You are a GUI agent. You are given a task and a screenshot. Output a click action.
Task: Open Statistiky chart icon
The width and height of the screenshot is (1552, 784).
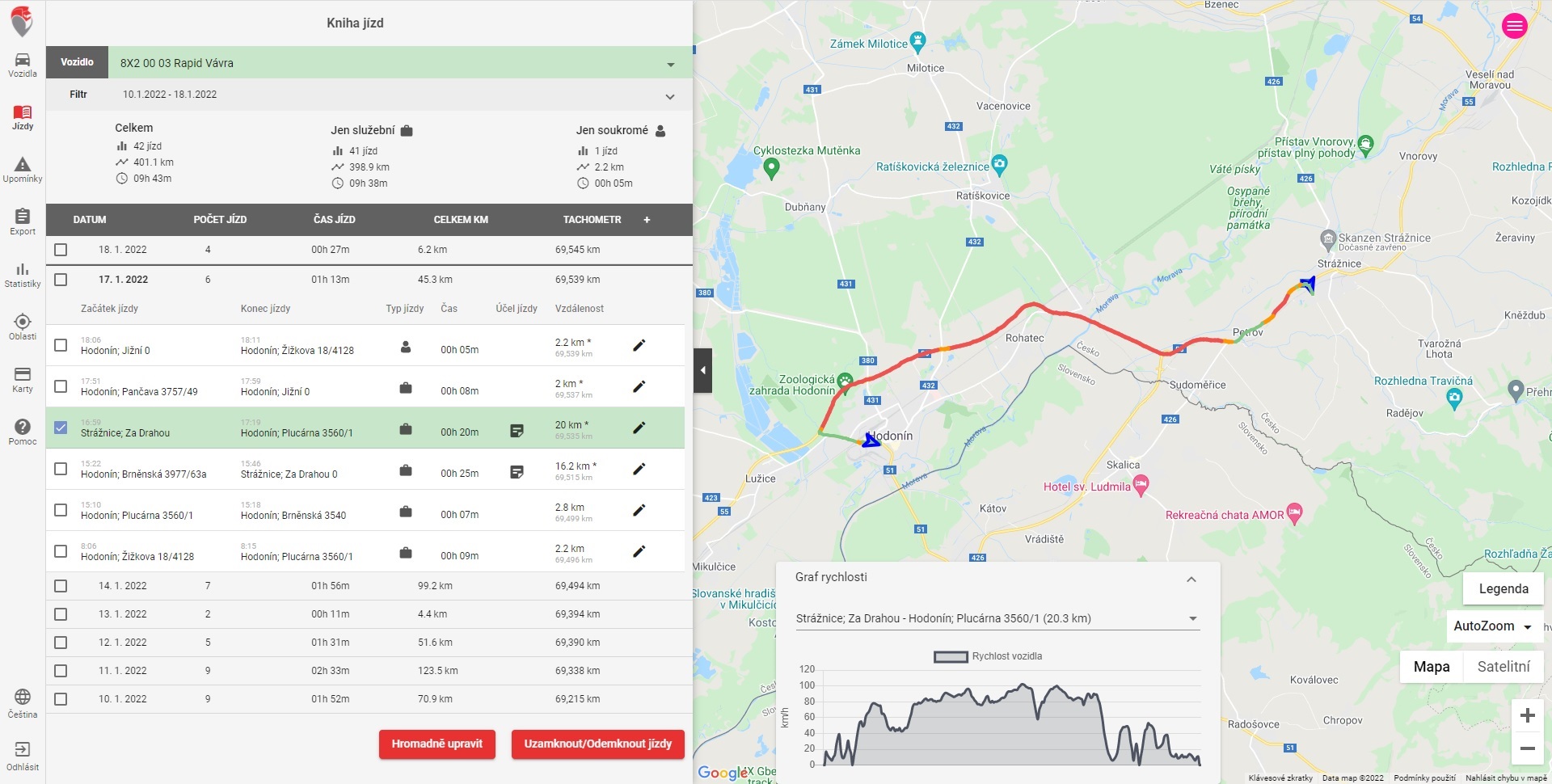coord(23,274)
